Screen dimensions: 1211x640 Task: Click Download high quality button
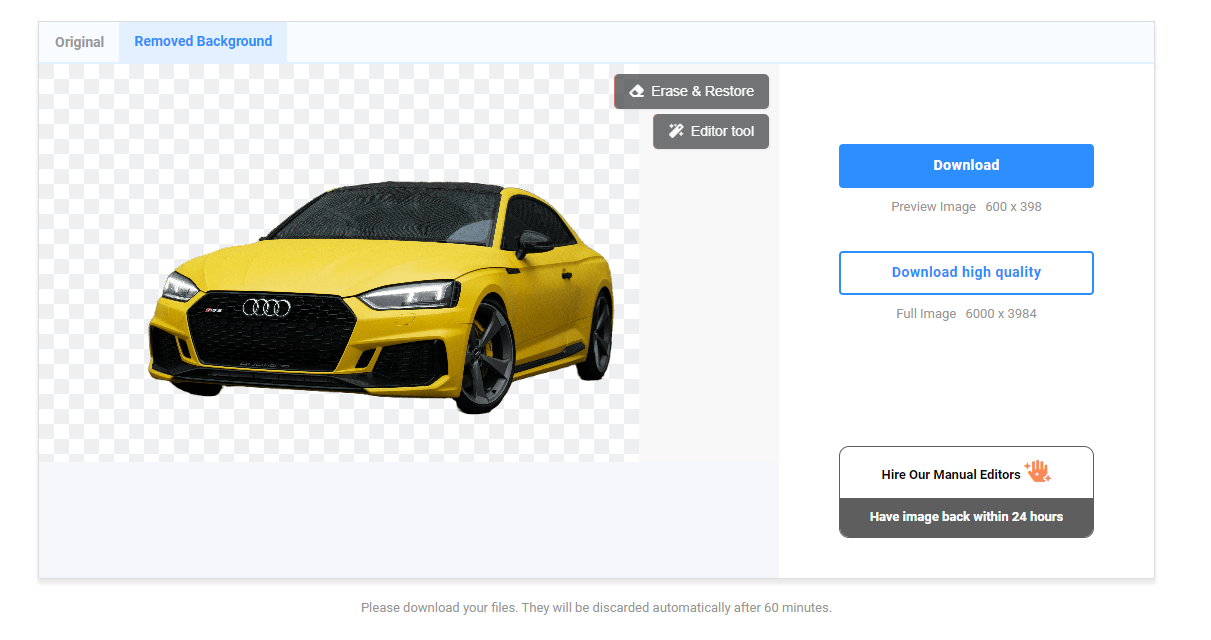[966, 273]
